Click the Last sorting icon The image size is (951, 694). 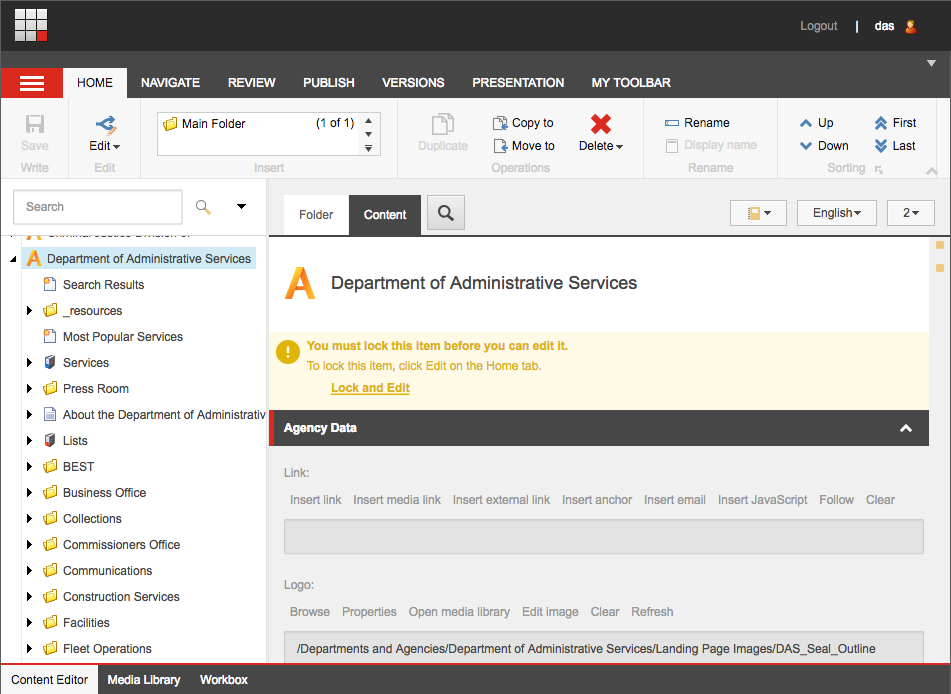pos(881,146)
